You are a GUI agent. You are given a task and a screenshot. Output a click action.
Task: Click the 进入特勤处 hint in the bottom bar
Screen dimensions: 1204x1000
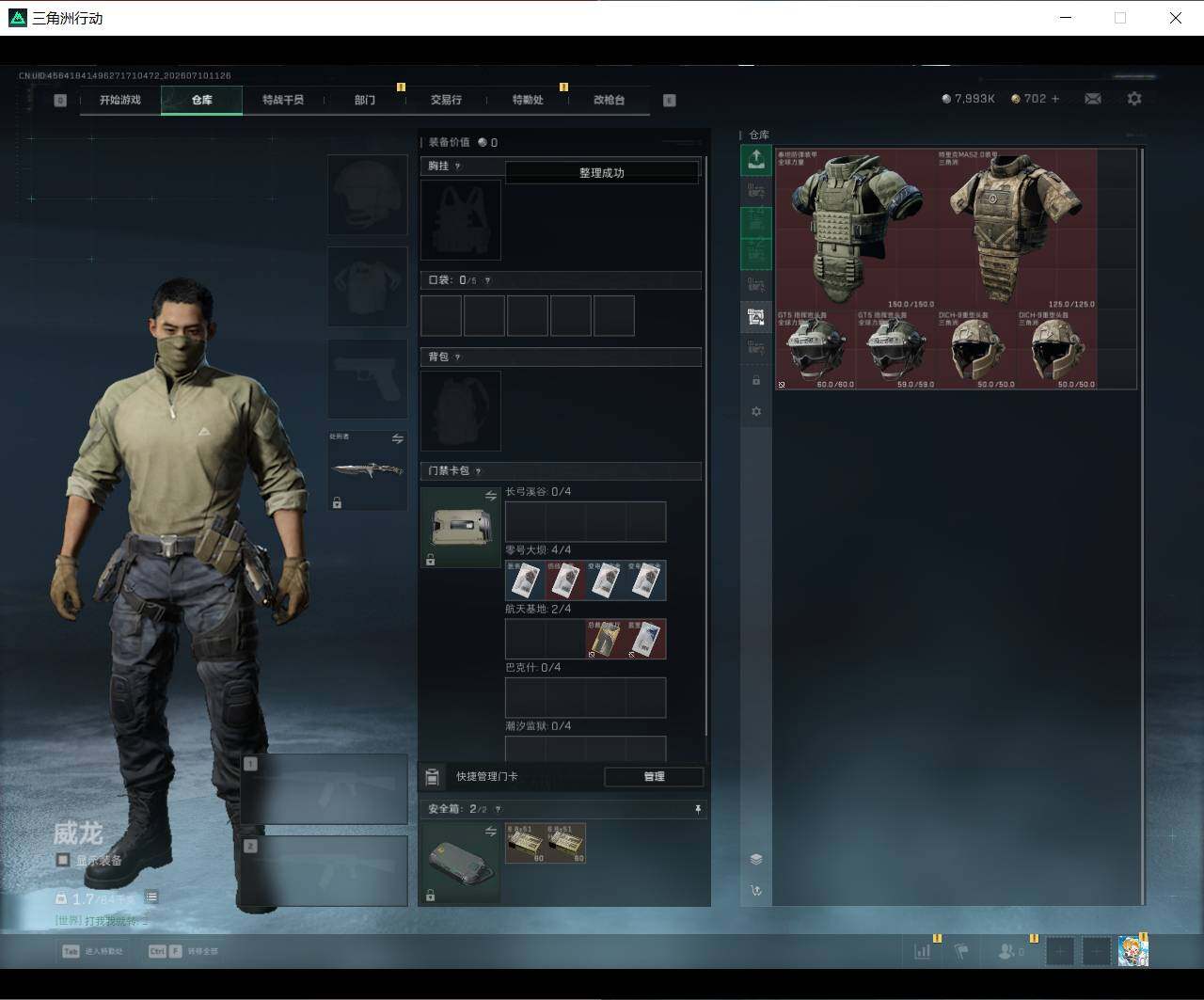tap(93, 951)
